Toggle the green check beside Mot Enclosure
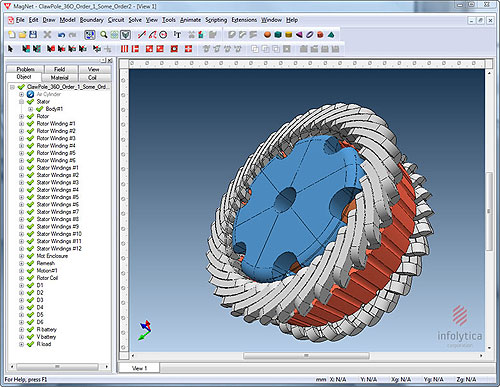Screen dimensions: 500x387 point(30,256)
